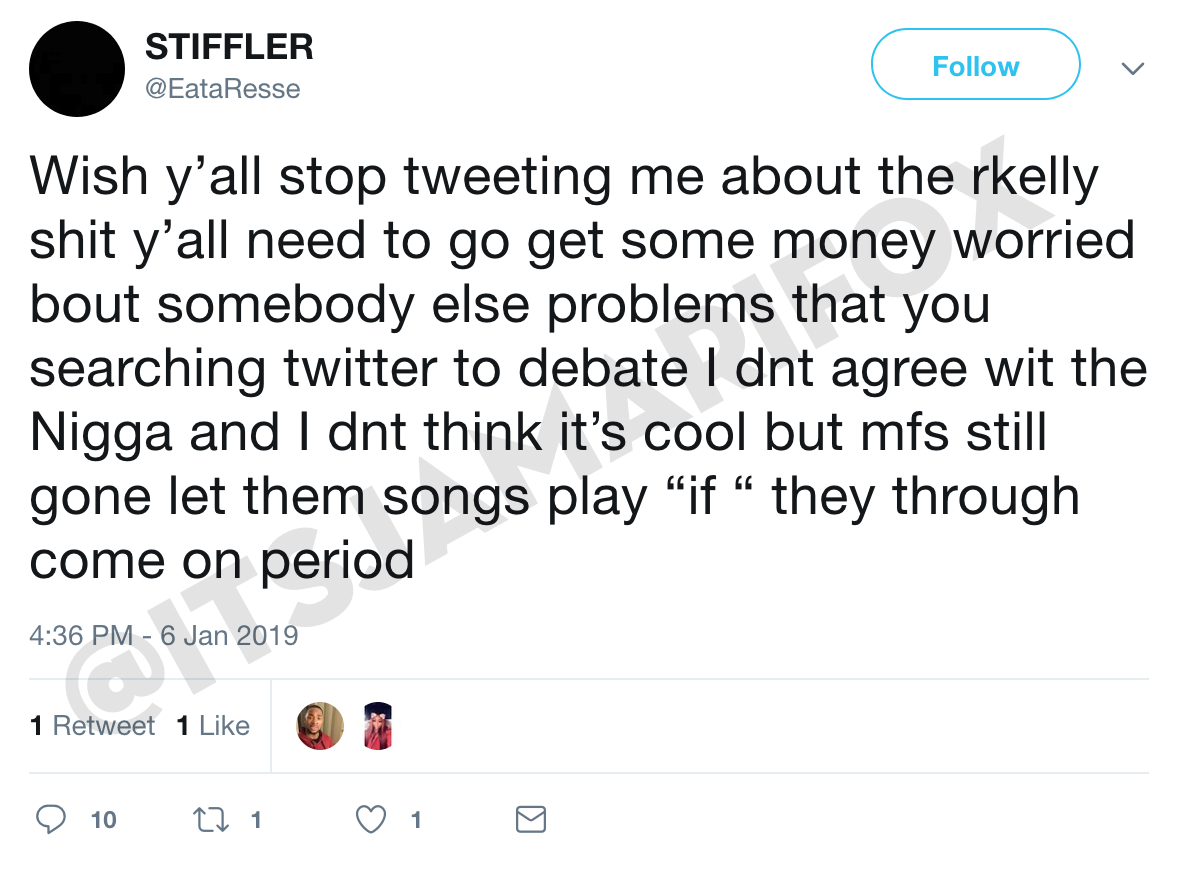Click the reply speech bubble icon
The height and width of the screenshot is (874, 1198).
click(51, 820)
